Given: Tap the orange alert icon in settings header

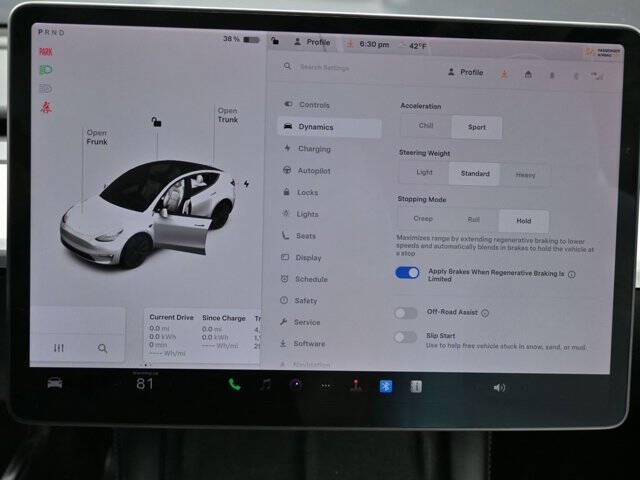Looking at the screenshot, I should [x=504, y=73].
